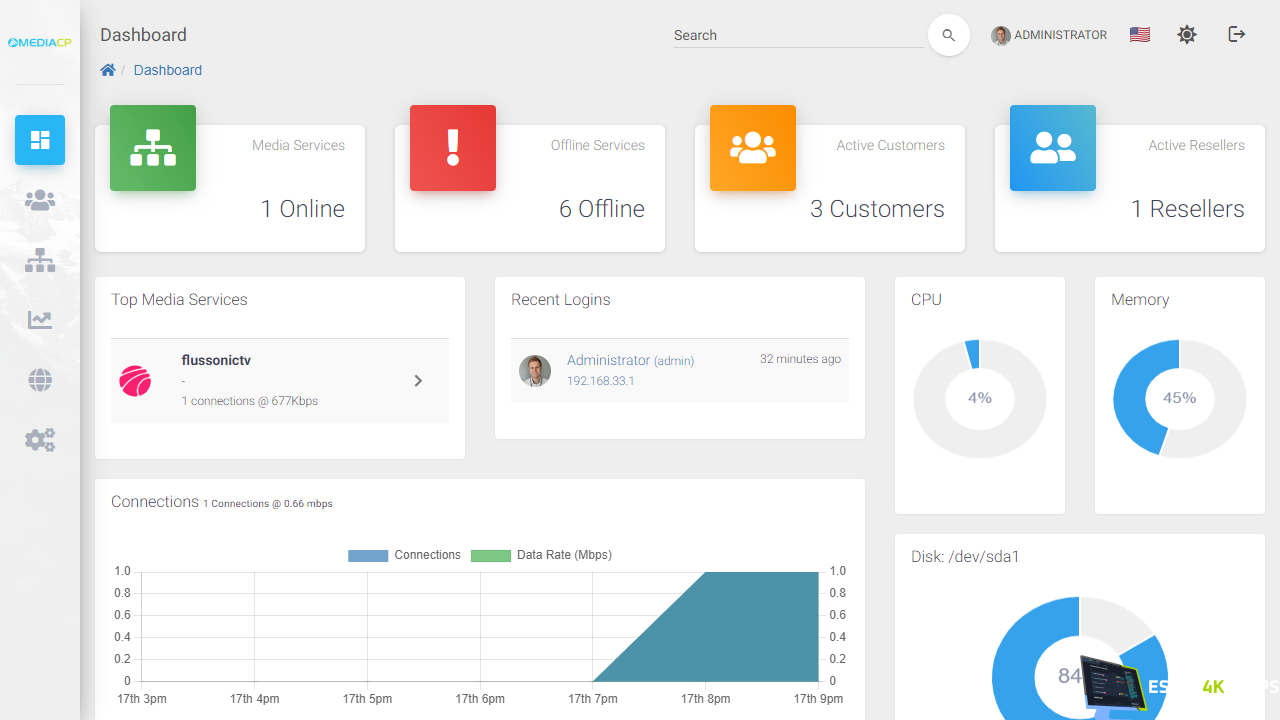
Task: Open the Media Services sitemap sidebar icon
Action: point(40,261)
